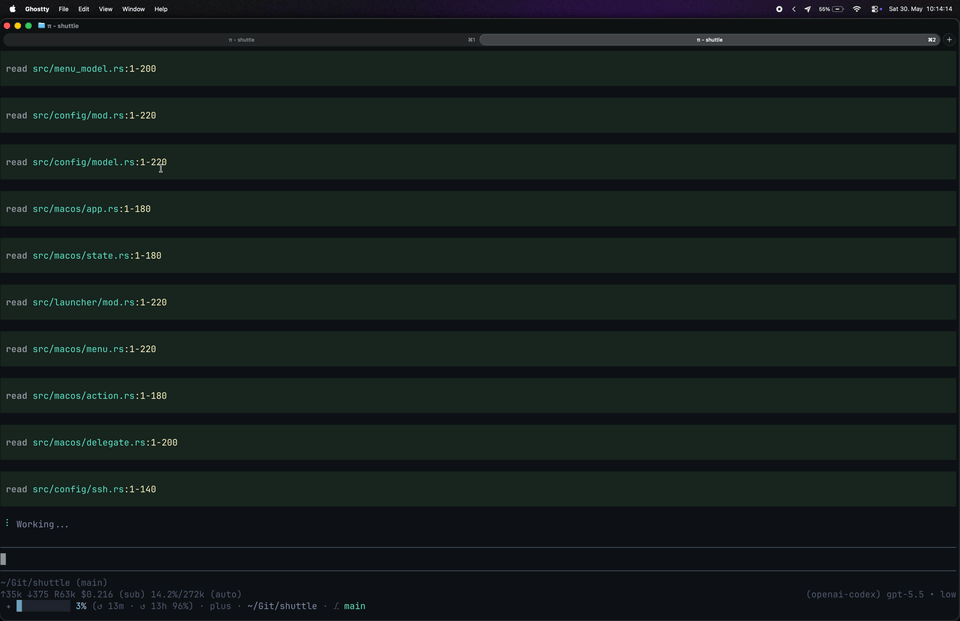Click the src/config/model.rs file path

(x=84, y=162)
